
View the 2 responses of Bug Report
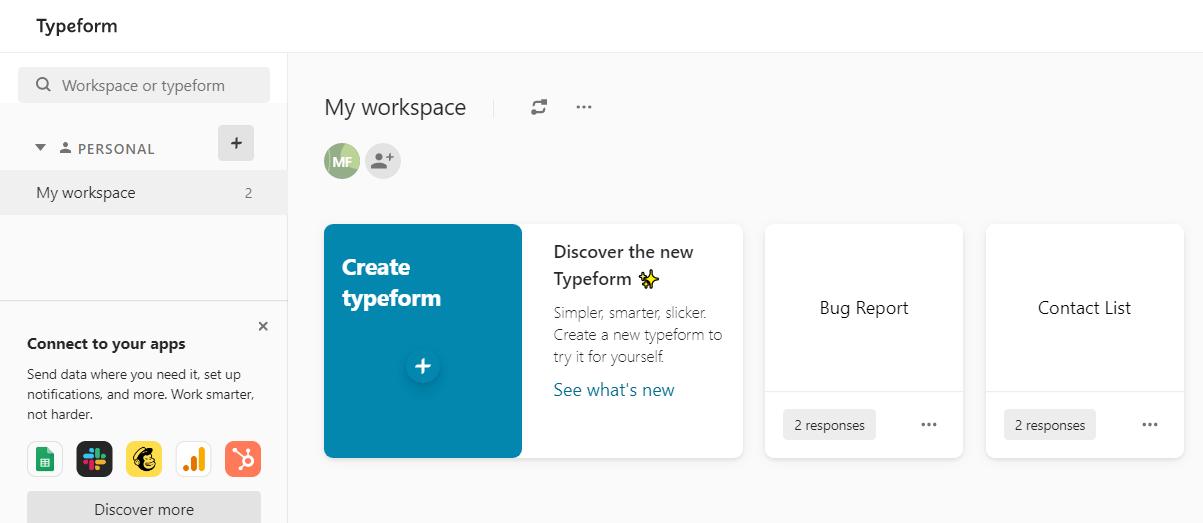pos(829,425)
